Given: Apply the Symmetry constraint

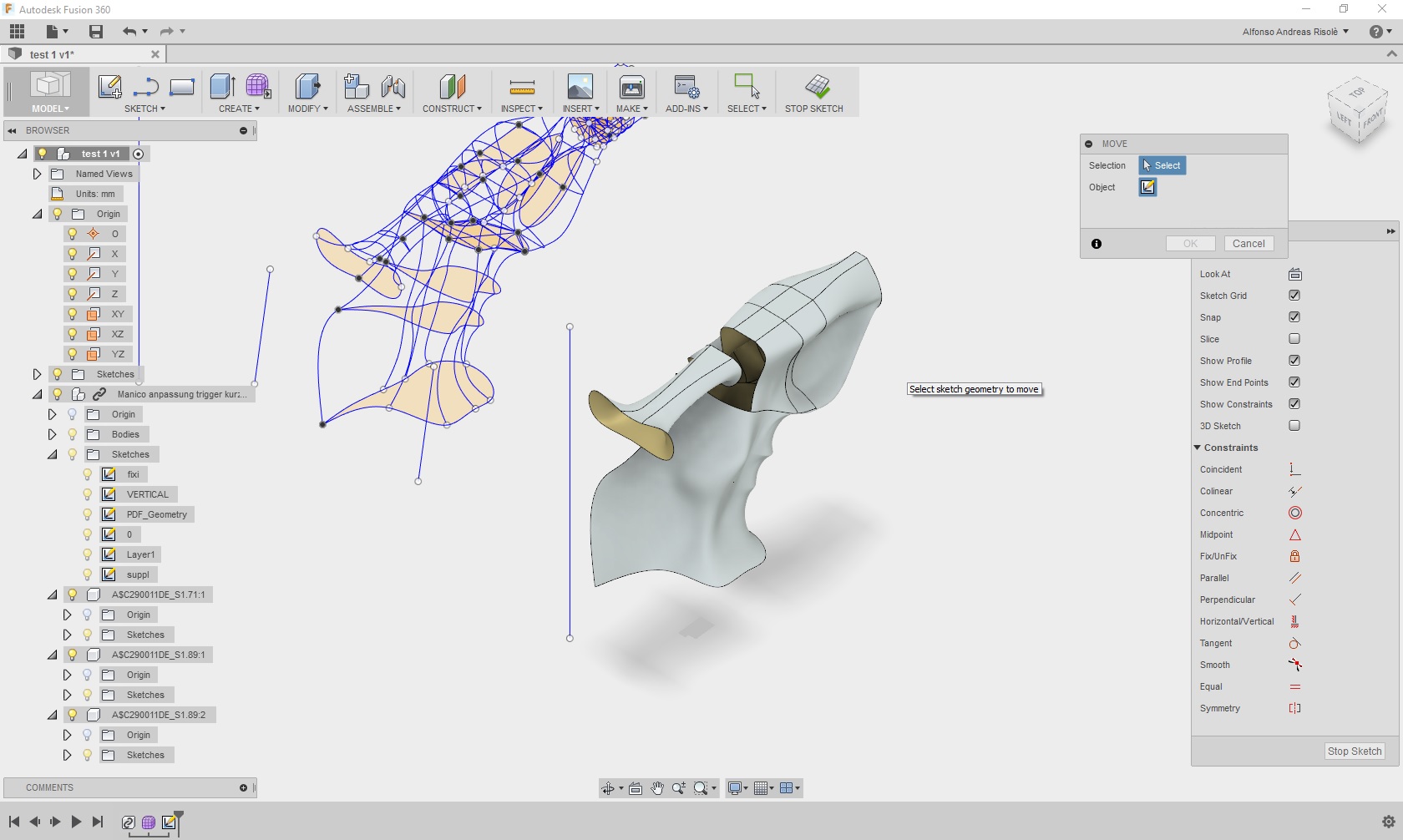Looking at the screenshot, I should coord(1294,708).
